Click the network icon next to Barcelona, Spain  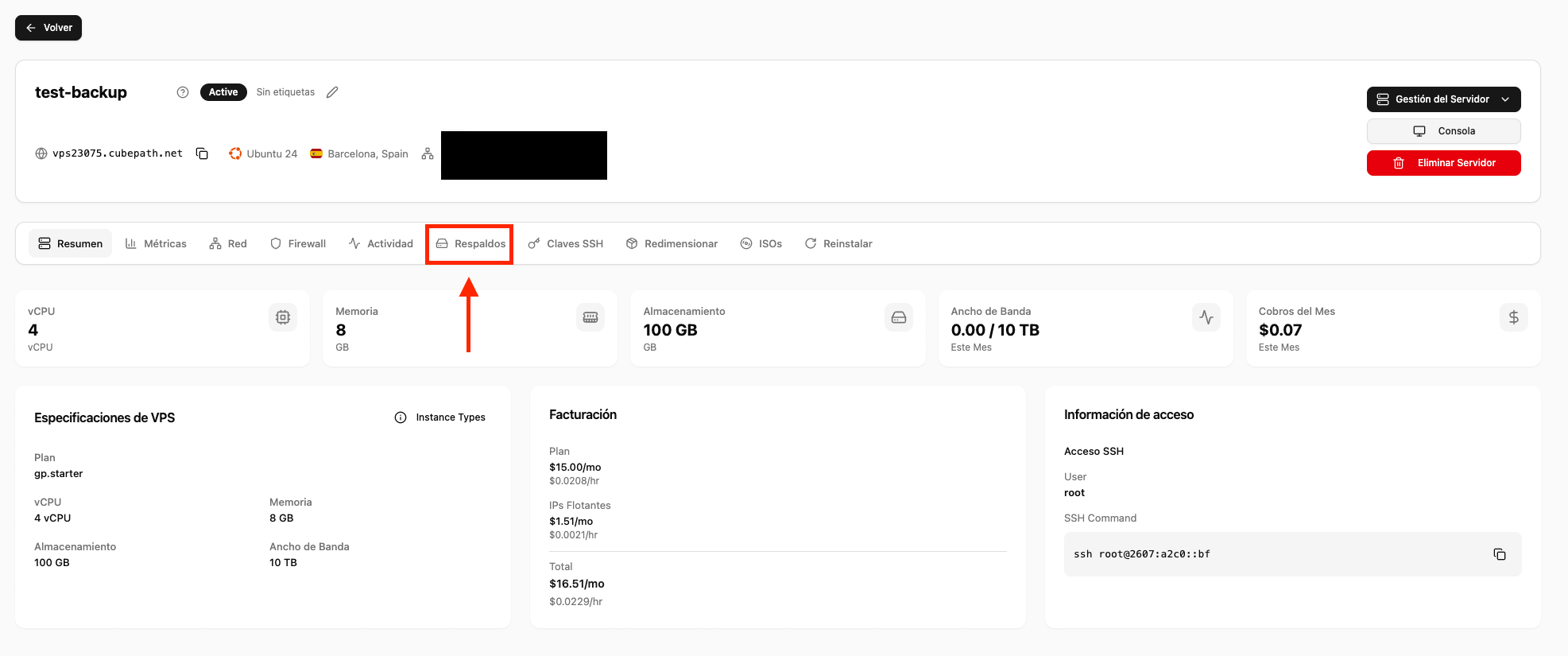coord(428,153)
